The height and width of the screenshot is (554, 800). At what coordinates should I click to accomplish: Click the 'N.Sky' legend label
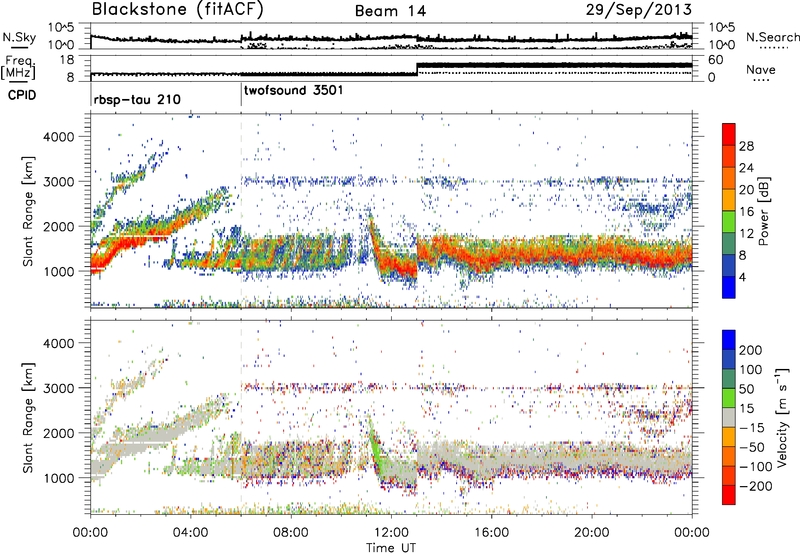19,37
